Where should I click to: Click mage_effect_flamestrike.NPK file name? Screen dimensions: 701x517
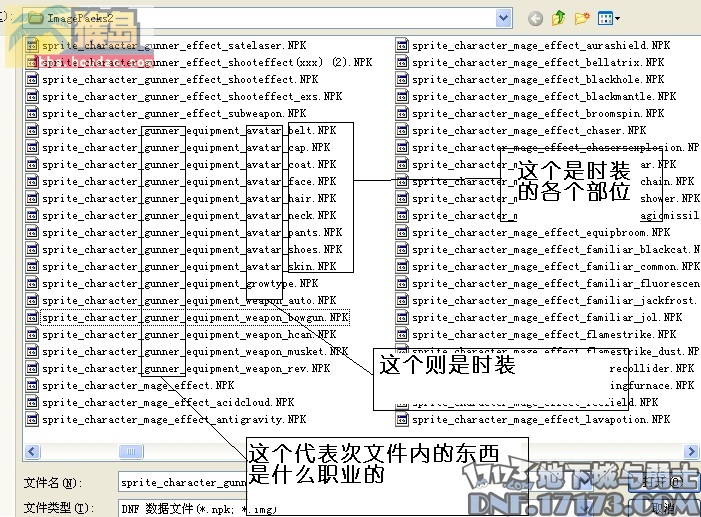click(544, 334)
